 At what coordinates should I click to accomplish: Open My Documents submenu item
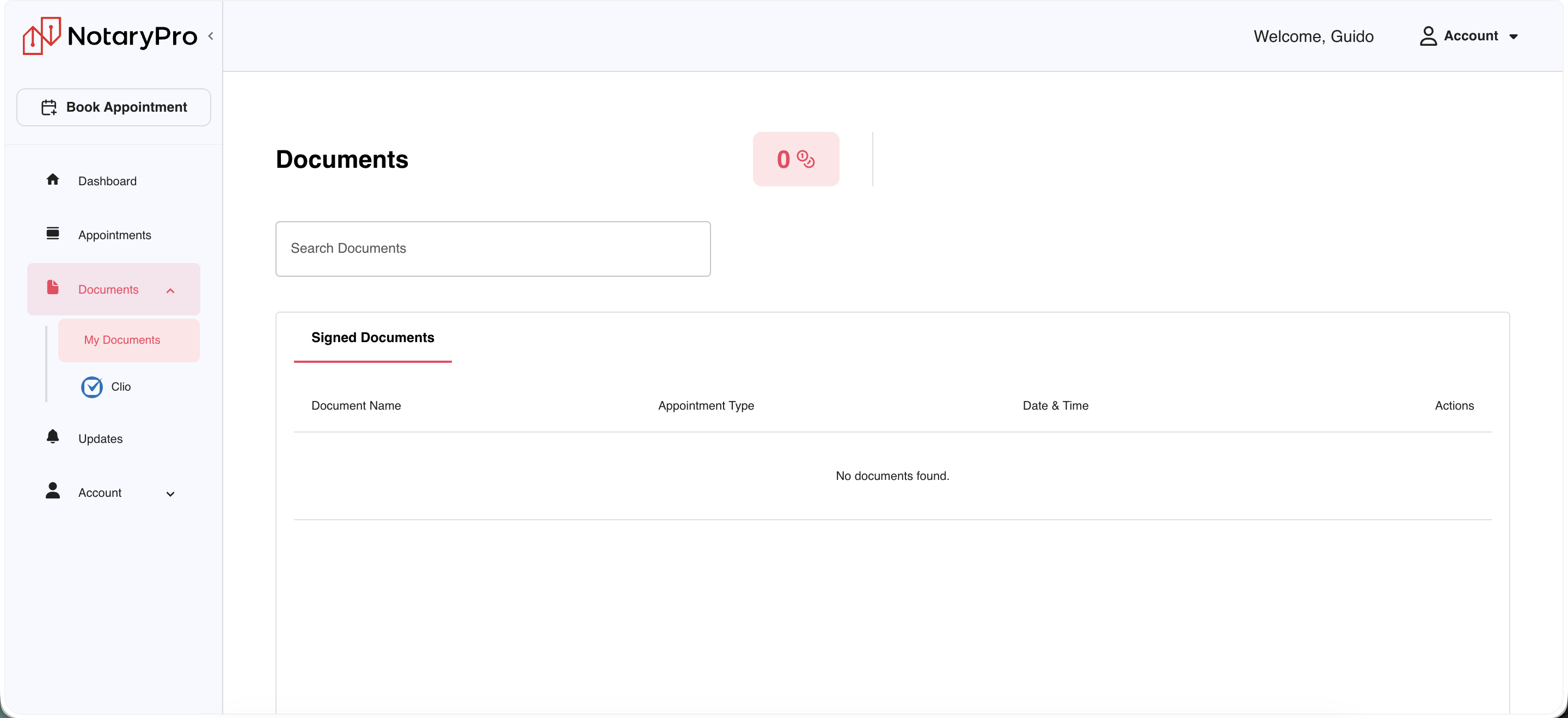(x=129, y=340)
